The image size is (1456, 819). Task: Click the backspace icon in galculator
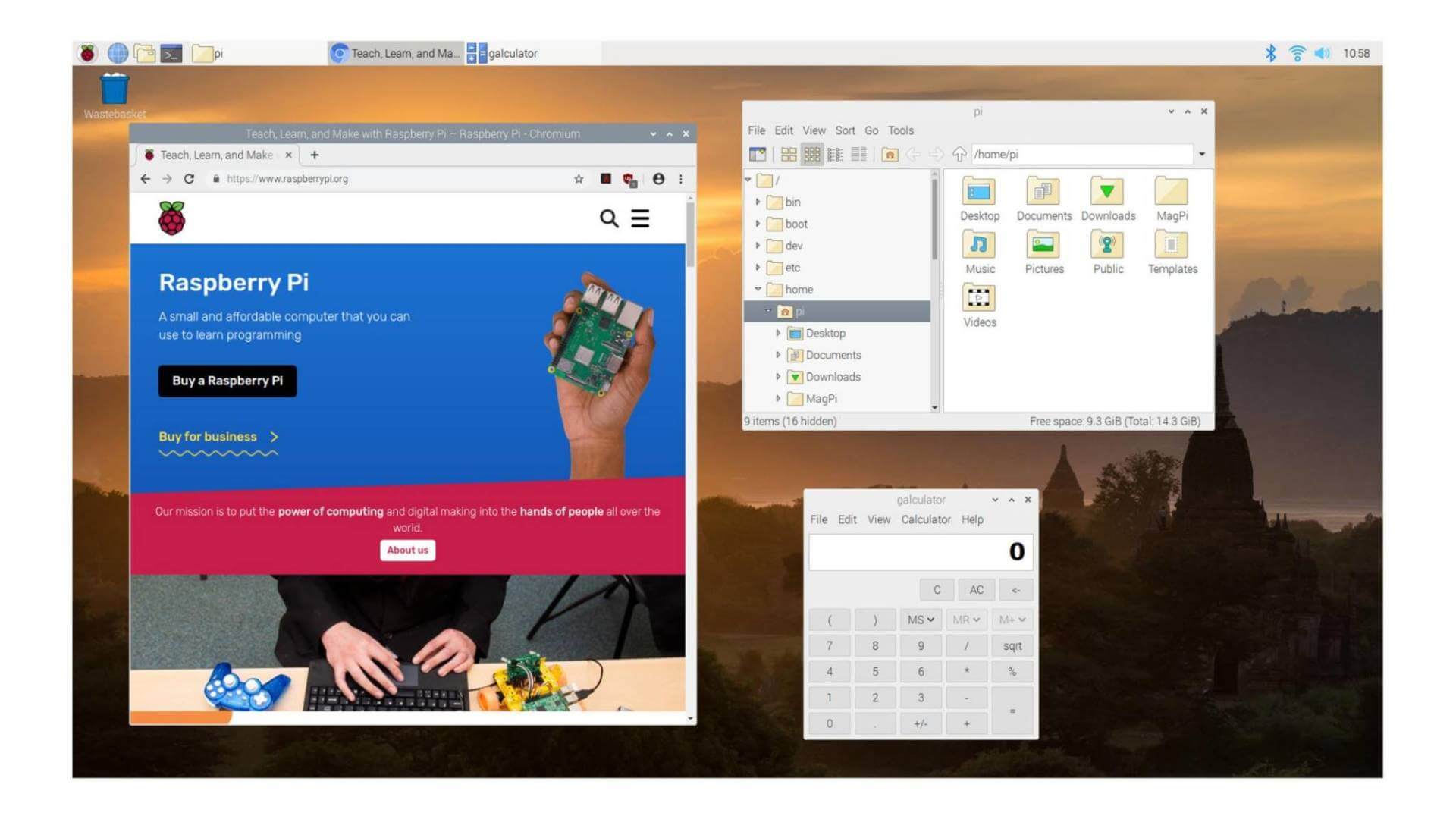click(1014, 590)
